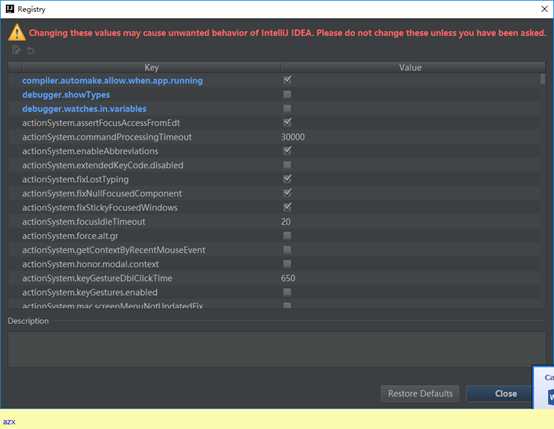Select the debugger.showTypes key
This screenshot has height=429, width=554.
[x=66, y=95]
